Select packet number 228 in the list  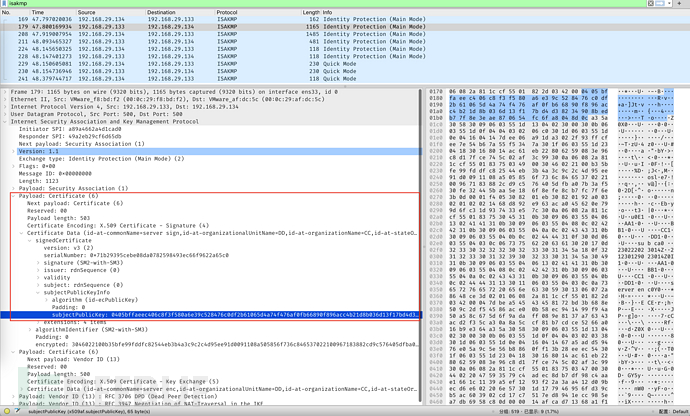pyautogui.click(x=345, y=56)
